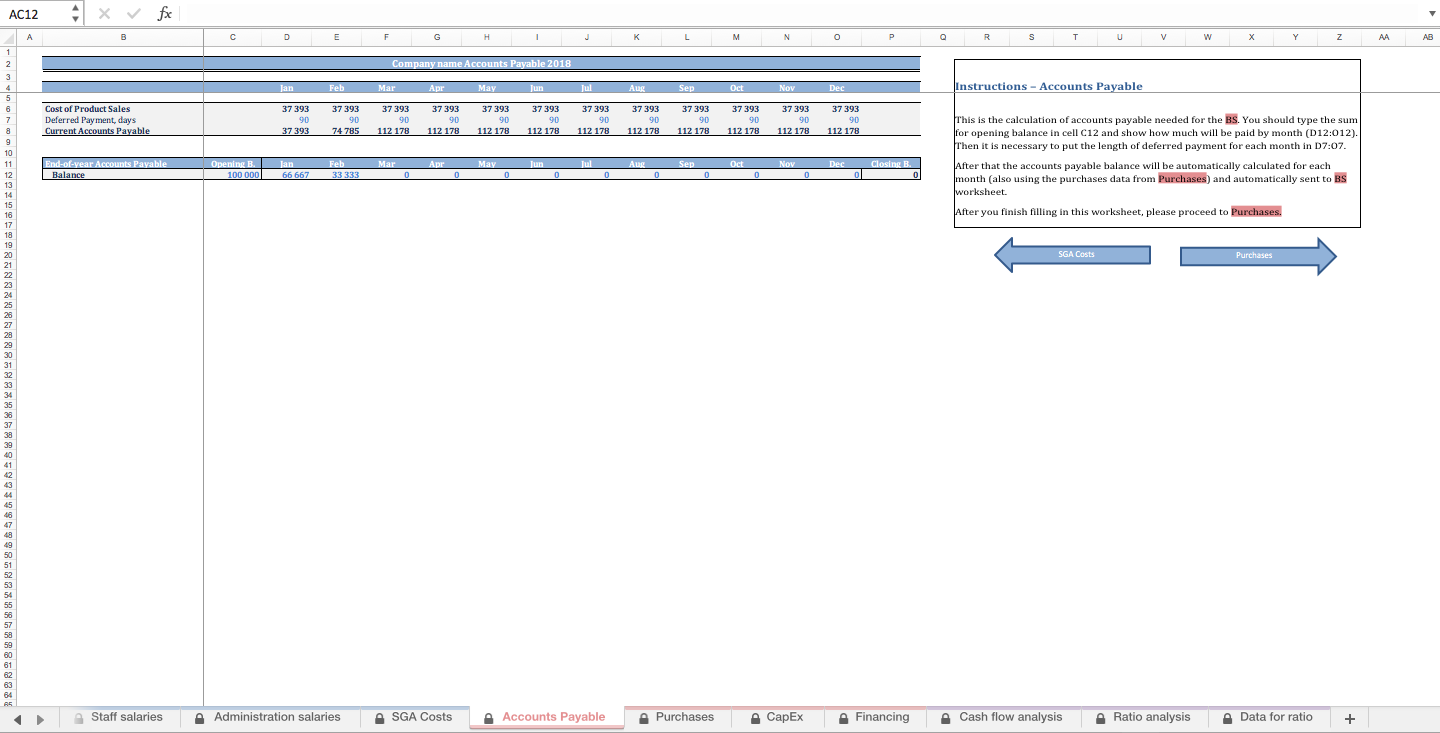Image resolution: width=1440 pixels, height=733 pixels.
Task: Select the Dec Cost of Product Sales cell
Action: coord(839,109)
